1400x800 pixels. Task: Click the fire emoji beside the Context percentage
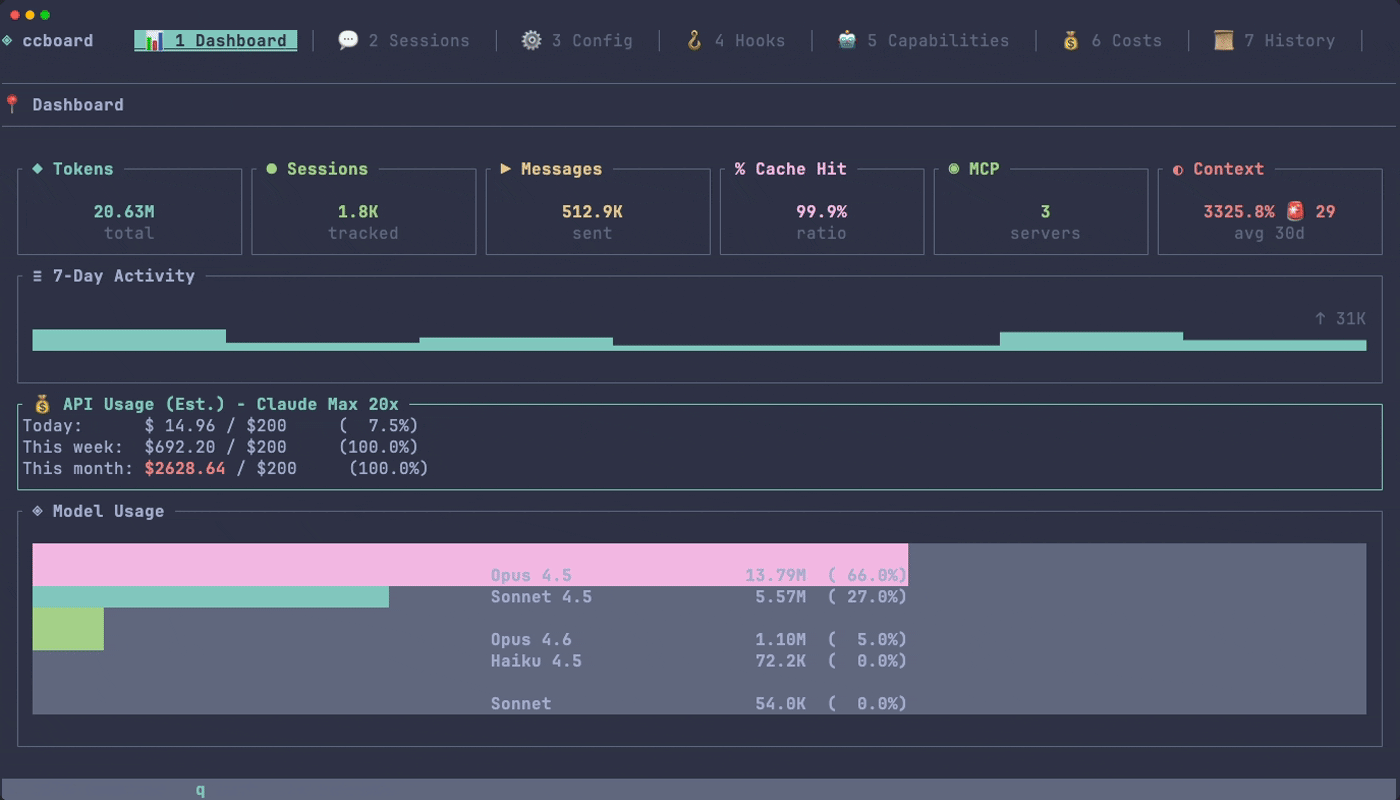1294,211
